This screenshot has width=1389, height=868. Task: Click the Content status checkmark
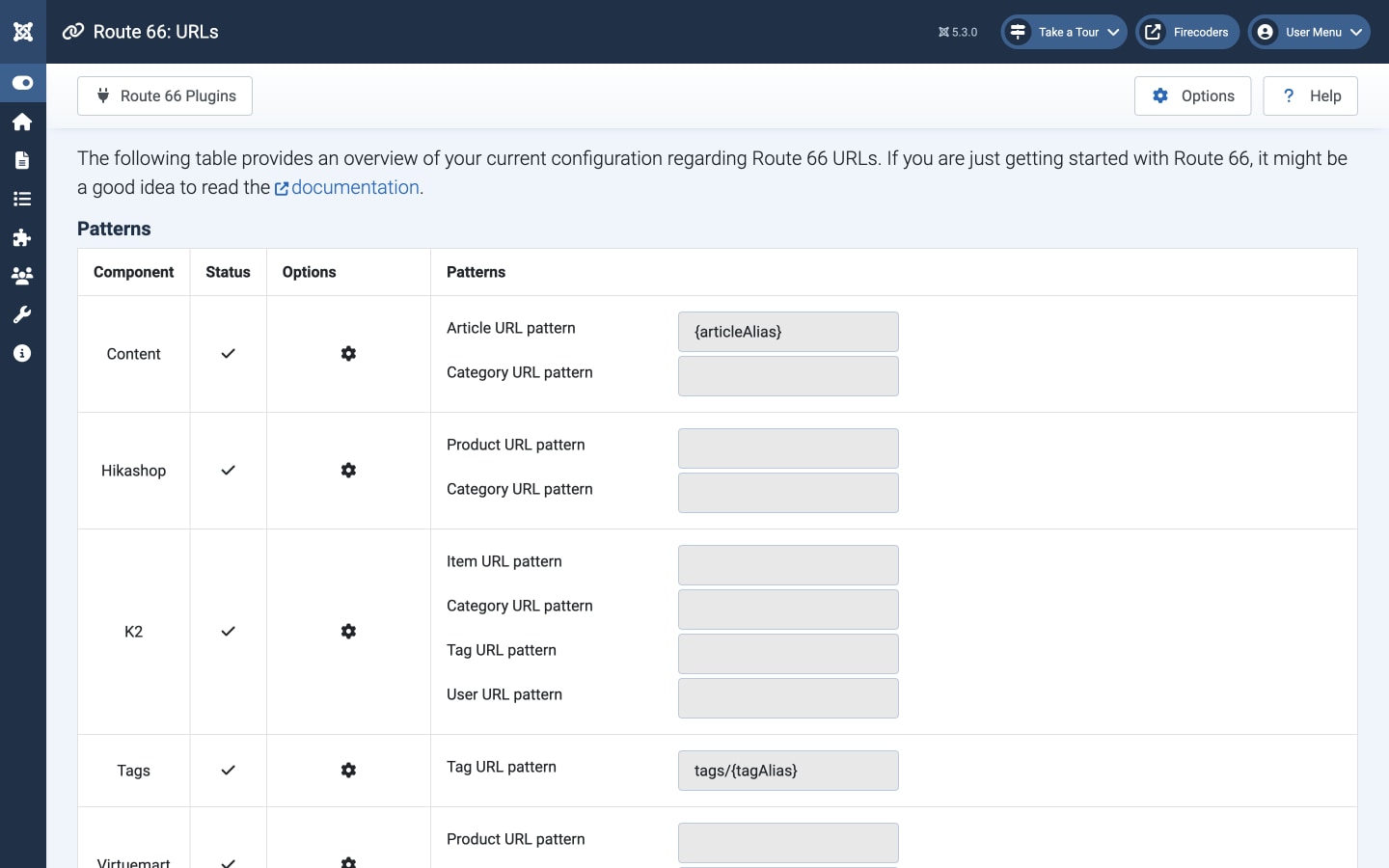point(228,354)
